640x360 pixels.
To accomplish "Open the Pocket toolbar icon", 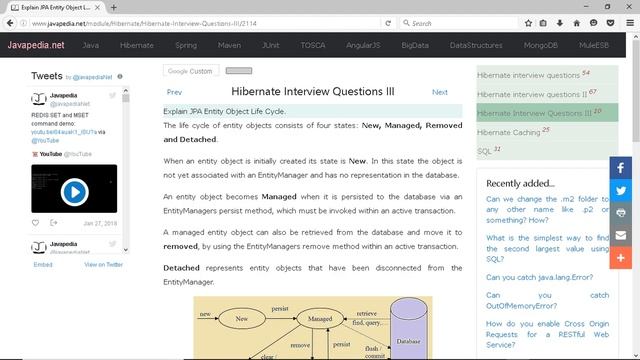I will click(x=611, y=23).
